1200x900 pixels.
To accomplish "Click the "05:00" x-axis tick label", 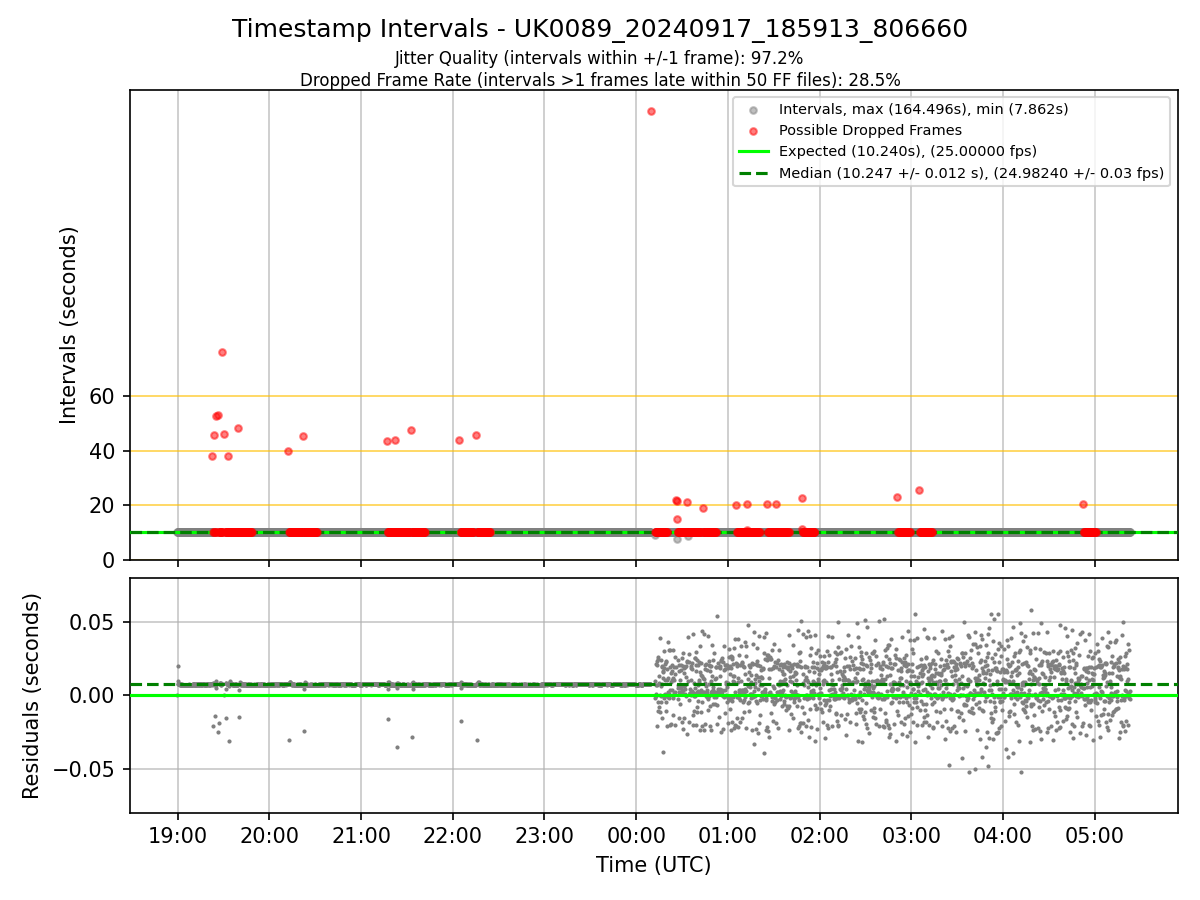I will point(1094,833).
